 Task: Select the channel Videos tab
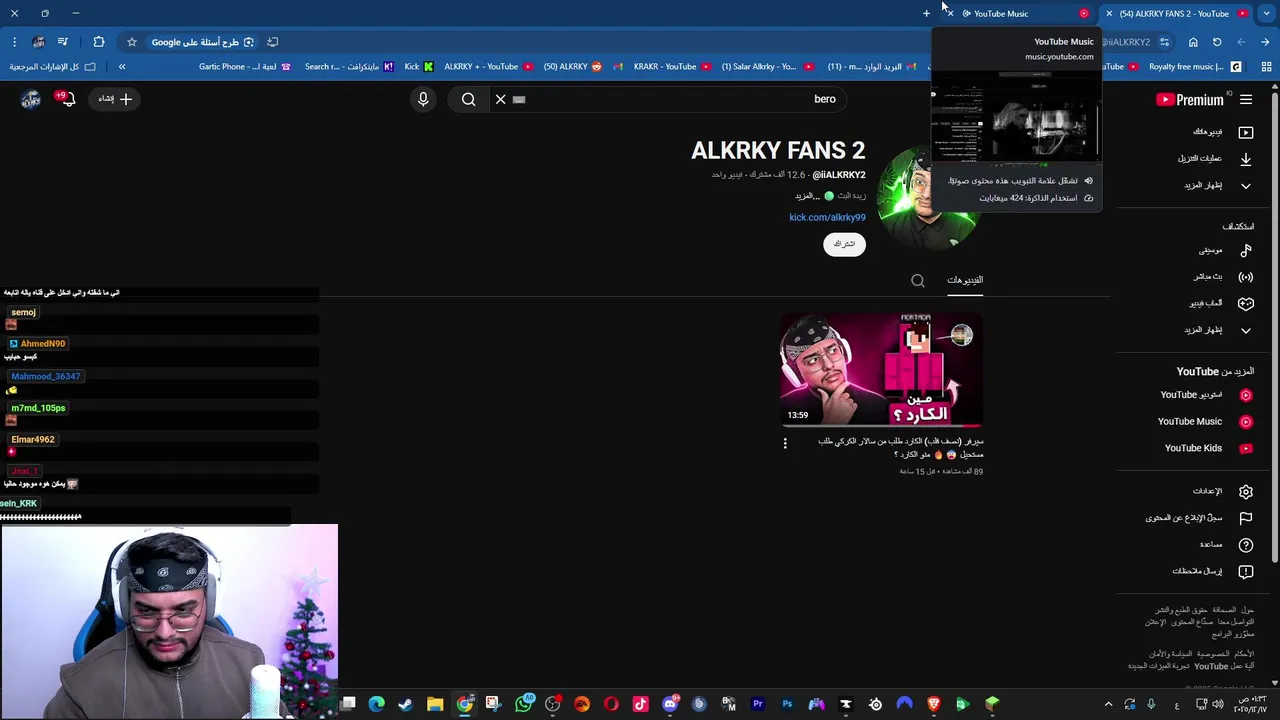tap(965, 280)
